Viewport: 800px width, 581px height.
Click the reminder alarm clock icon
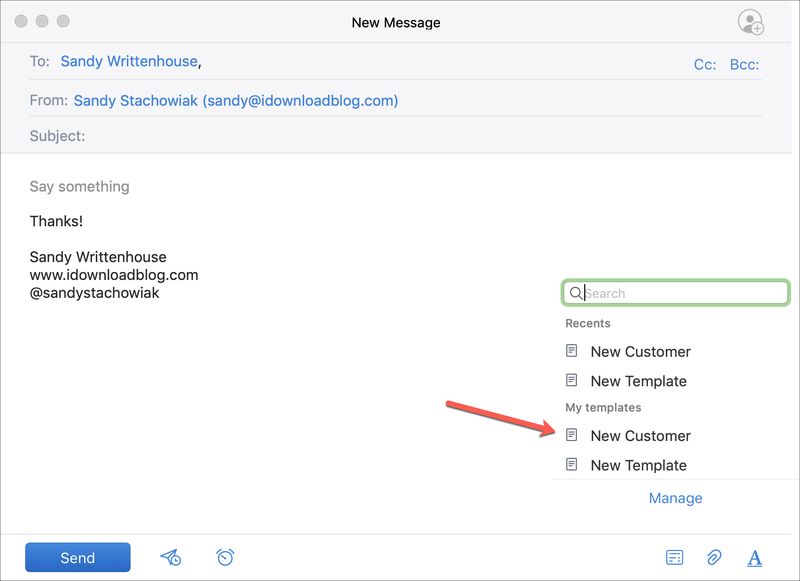pyautogui.click(x=225, y=557)
